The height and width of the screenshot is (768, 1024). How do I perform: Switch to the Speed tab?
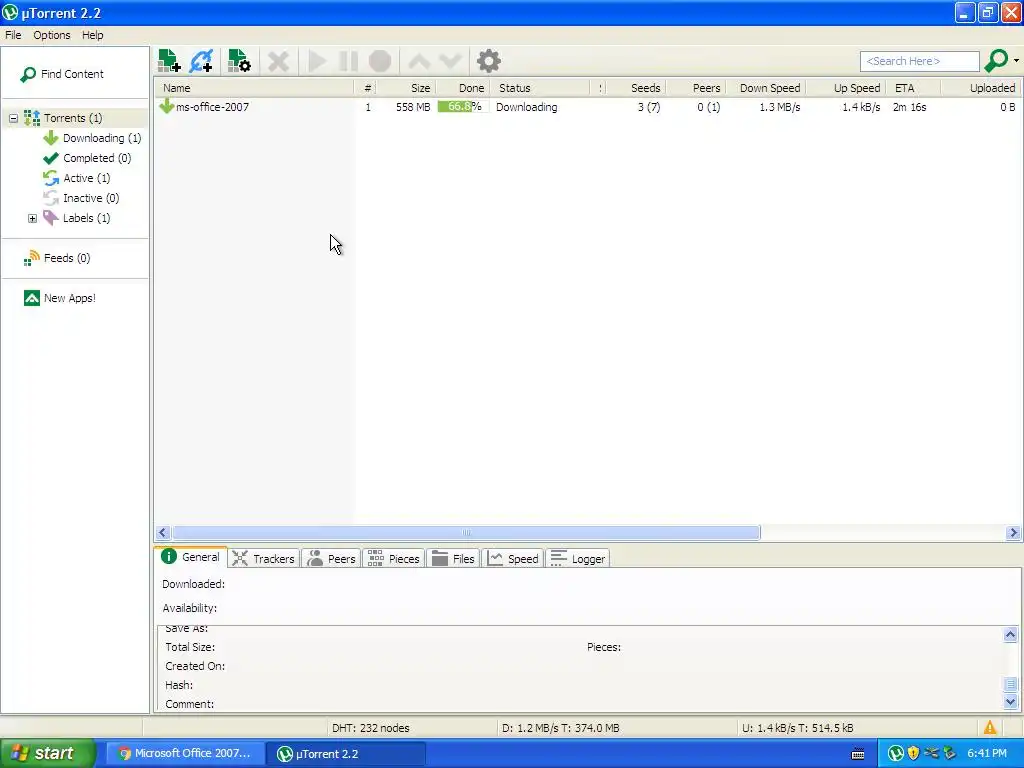(x=513, y=559)
